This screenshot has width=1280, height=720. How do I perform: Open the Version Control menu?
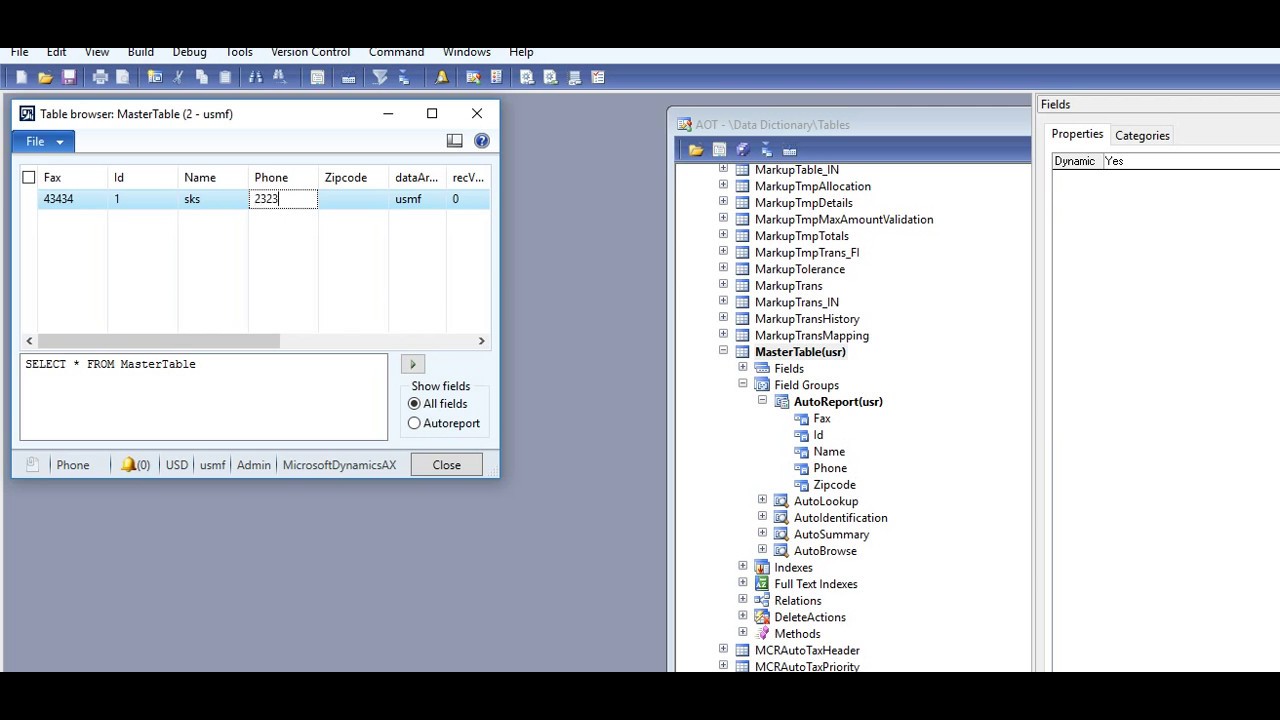[x=310, y=52]
